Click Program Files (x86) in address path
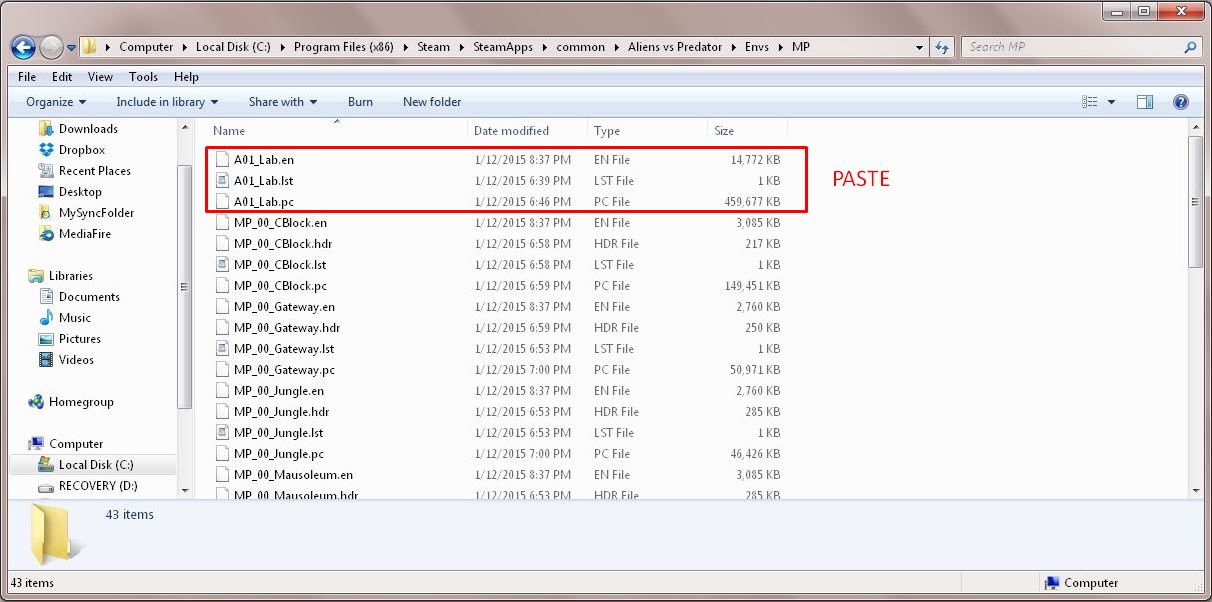 click(343, 47)
